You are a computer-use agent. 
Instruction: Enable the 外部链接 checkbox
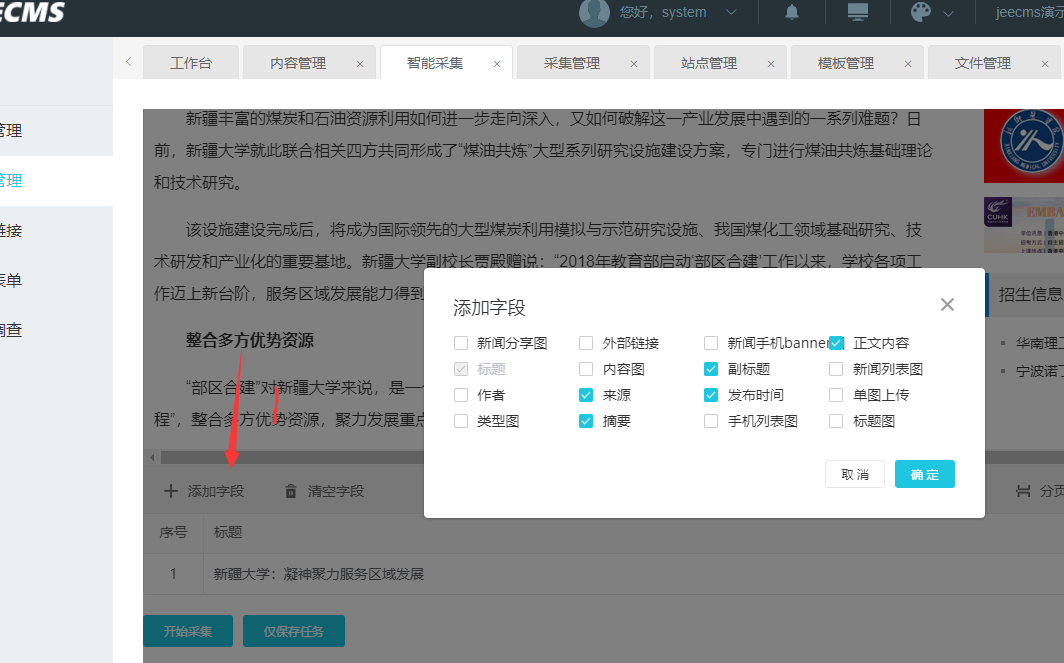tap(586, 343)
